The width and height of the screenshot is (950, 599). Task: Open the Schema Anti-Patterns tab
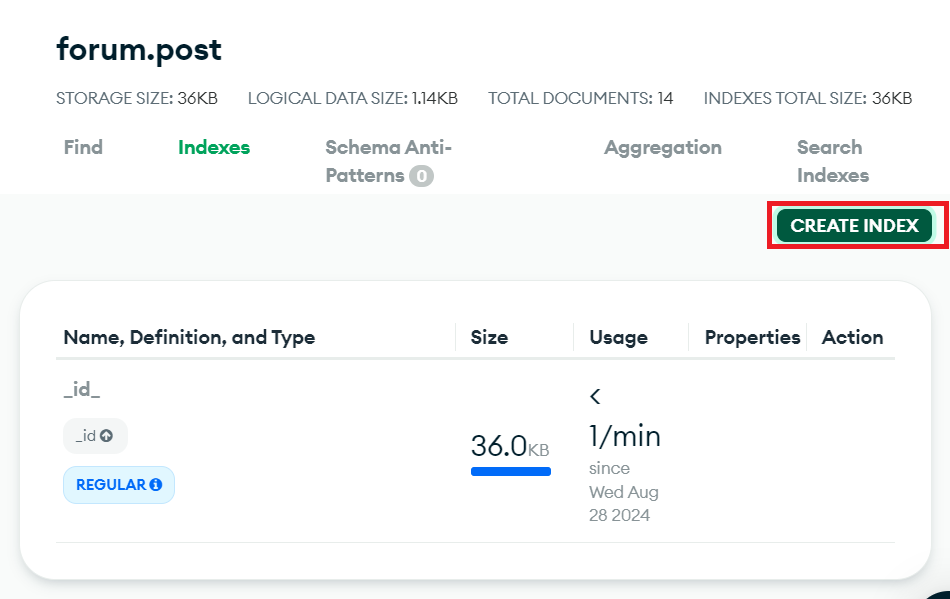click(388, 161)
